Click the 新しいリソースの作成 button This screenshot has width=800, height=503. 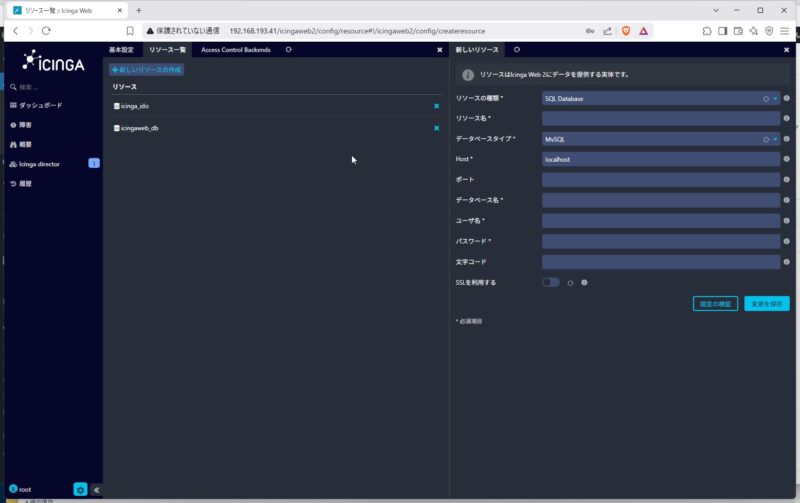[146, 69]
